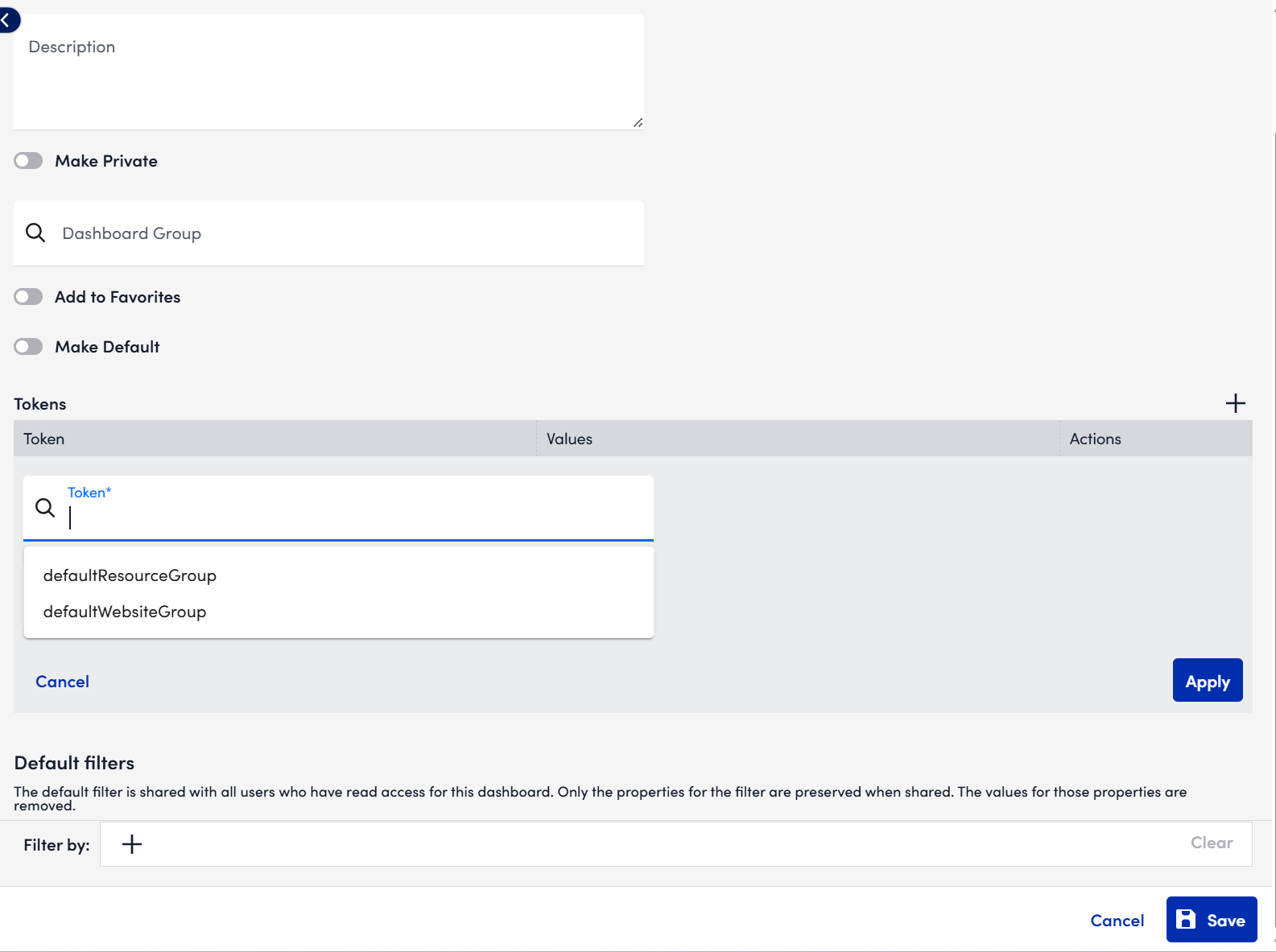Click the plus icon to add token
This screenshot has width=1276, height=952.
click(1235, 403)
